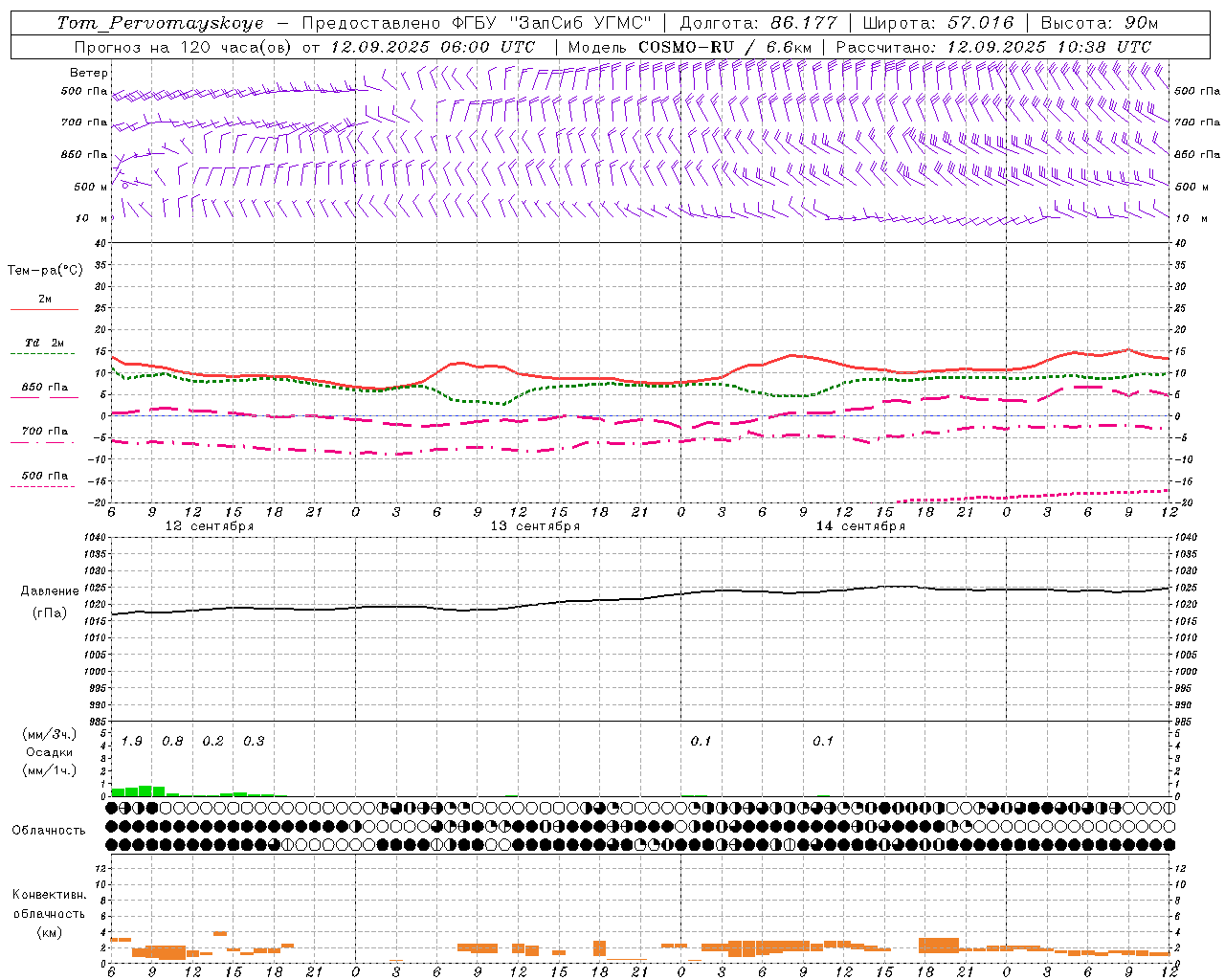Viewport: 1225px width, 980px height.
Task: Click the 1.9 precipitation amount
Action: coord(132,741)
